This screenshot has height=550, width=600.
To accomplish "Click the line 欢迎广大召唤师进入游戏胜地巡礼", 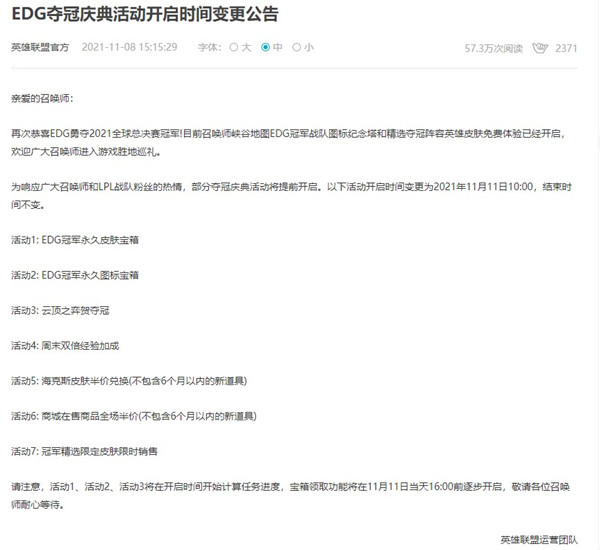I will click(x=86, y=152).
